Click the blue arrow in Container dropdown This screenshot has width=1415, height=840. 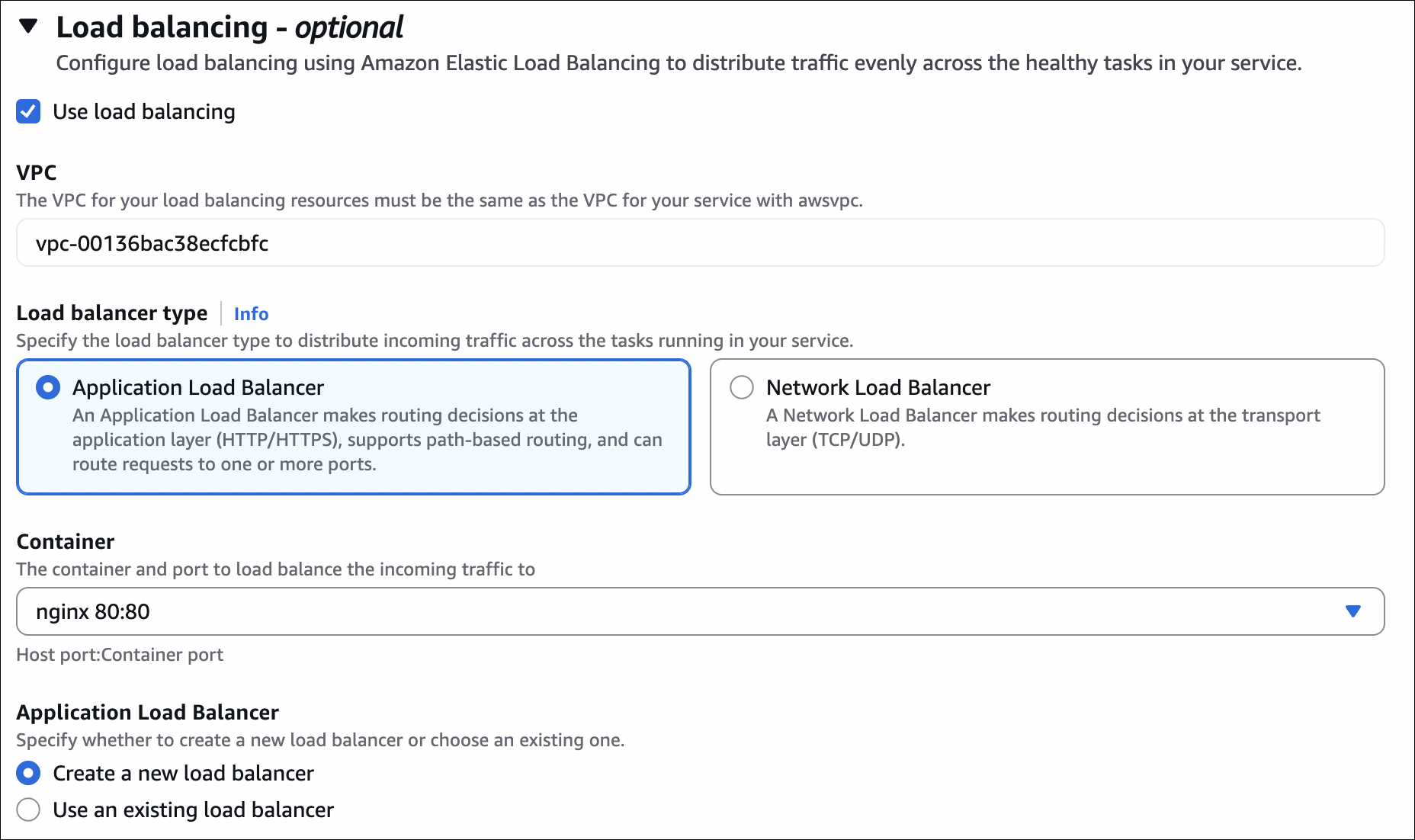click(x=1352, y=611)
